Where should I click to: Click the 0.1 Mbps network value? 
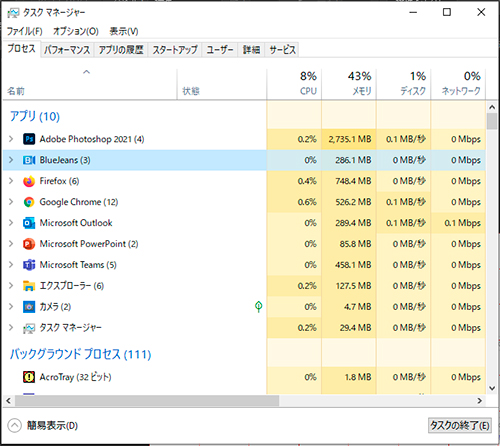coord(462,223)
